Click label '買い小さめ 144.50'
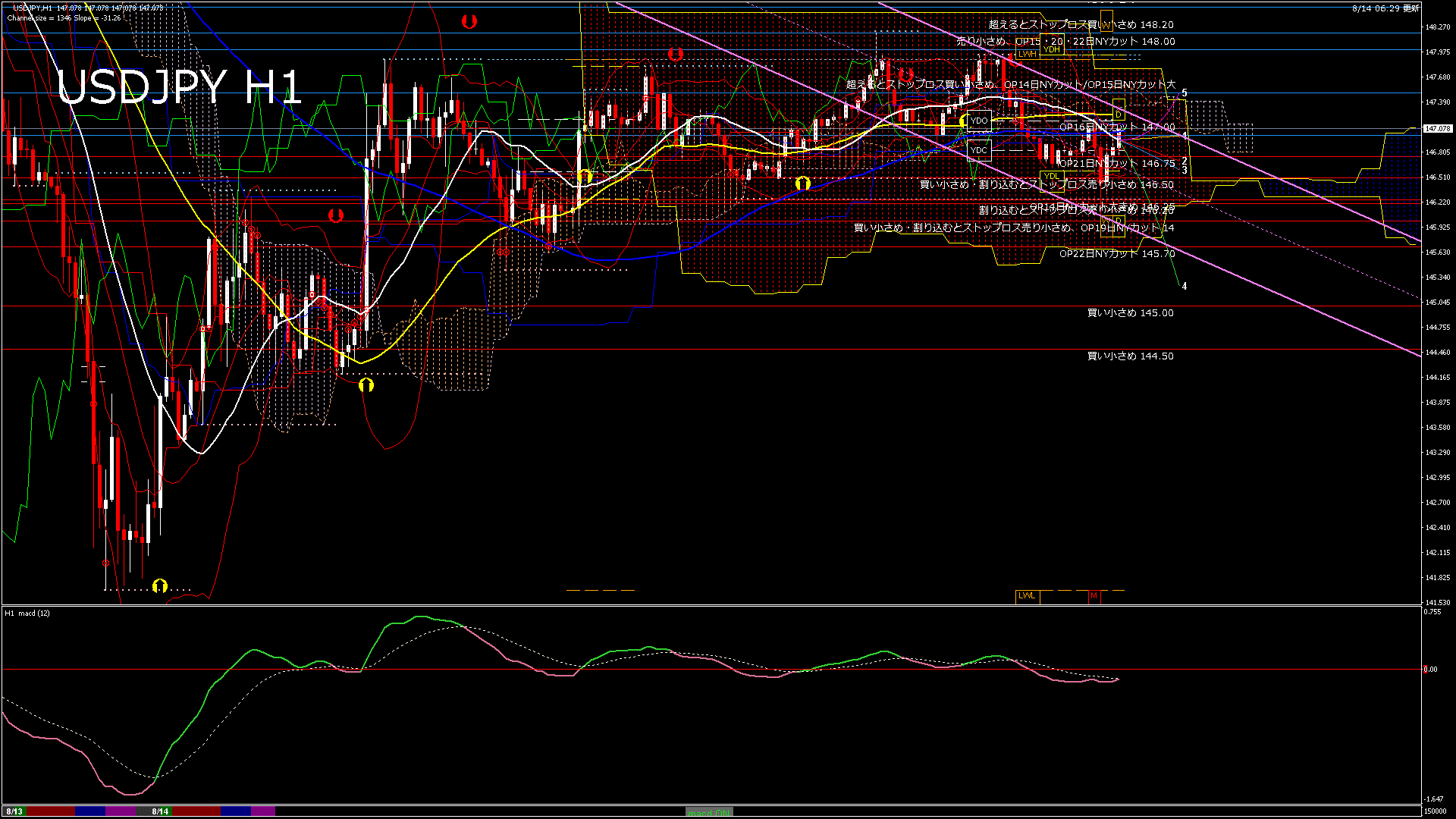Viewport: 1456px width, 819px height. click(1130, 356)
